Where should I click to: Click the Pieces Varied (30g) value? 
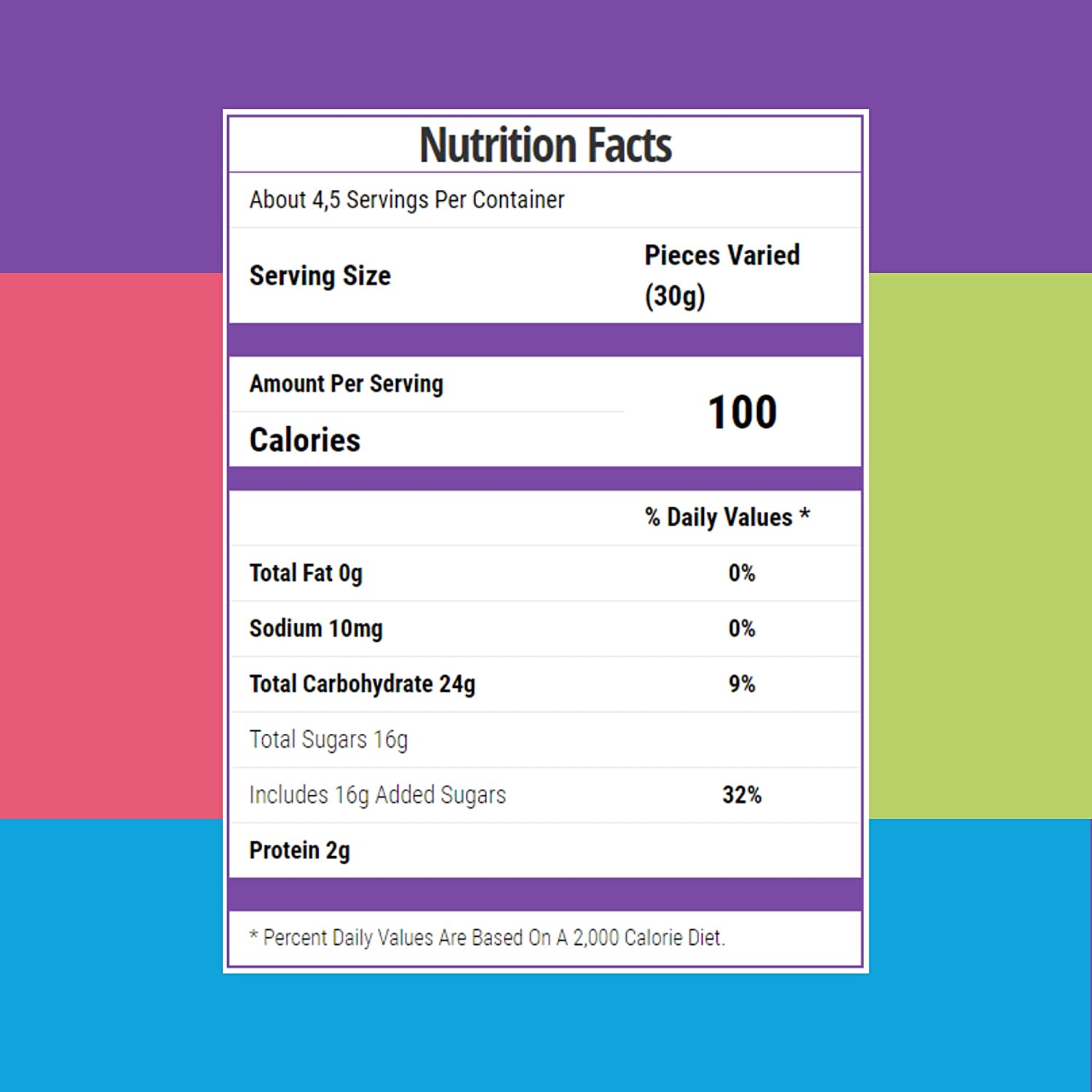721,276
